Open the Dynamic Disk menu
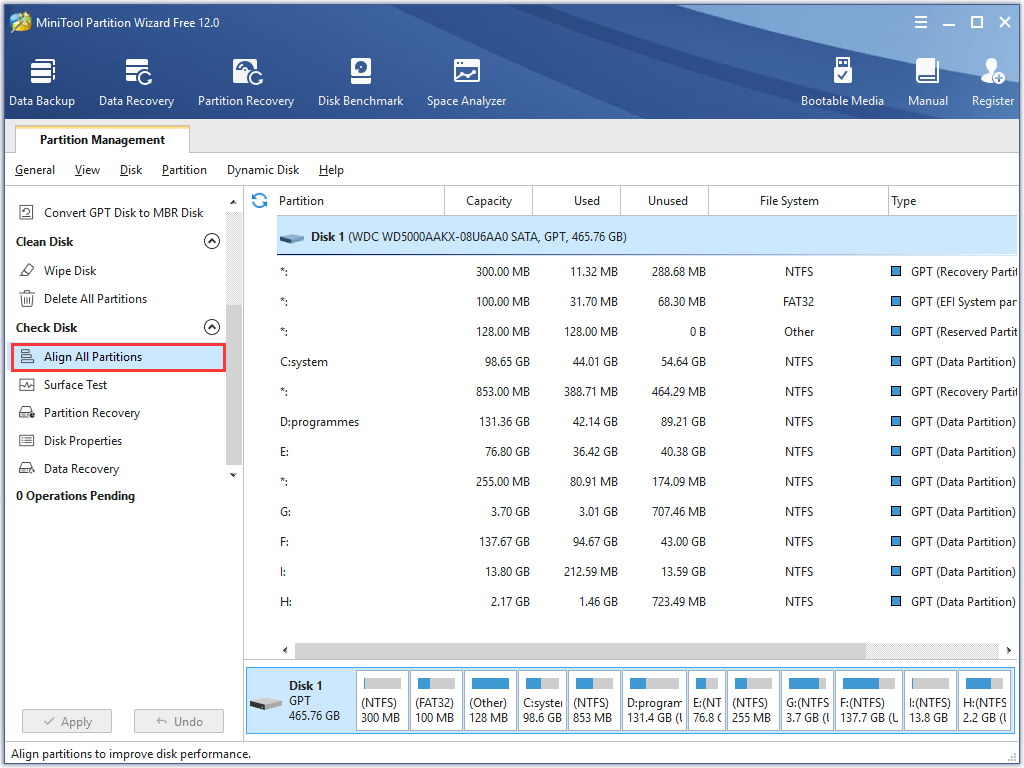The image size is (1024, 768). 263,170
